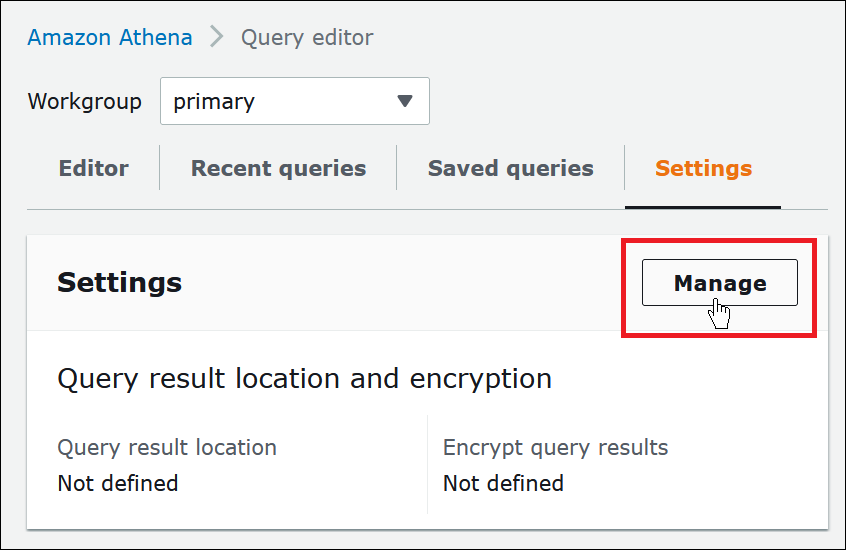Switch to the Editor tab
This screenshot has height=550, width=846.
tap(94, 168)
